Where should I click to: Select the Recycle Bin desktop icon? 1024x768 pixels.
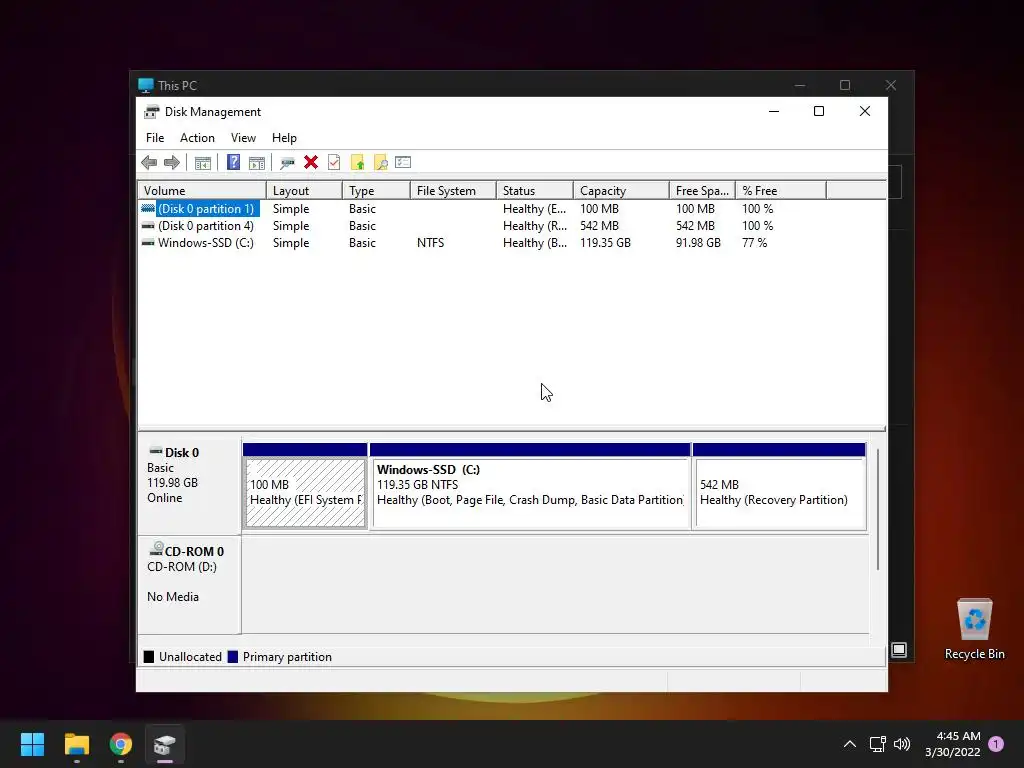coord(974,629)
